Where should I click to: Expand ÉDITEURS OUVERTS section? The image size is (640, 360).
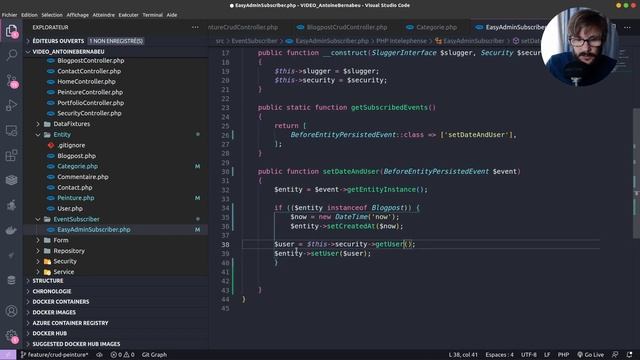coord(58,41)
